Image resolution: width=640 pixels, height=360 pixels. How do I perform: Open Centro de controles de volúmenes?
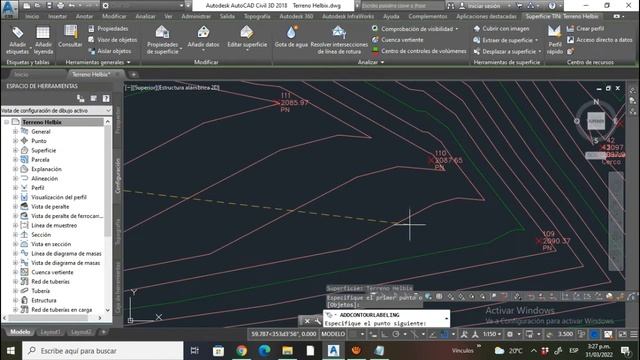tap(419, 51)
